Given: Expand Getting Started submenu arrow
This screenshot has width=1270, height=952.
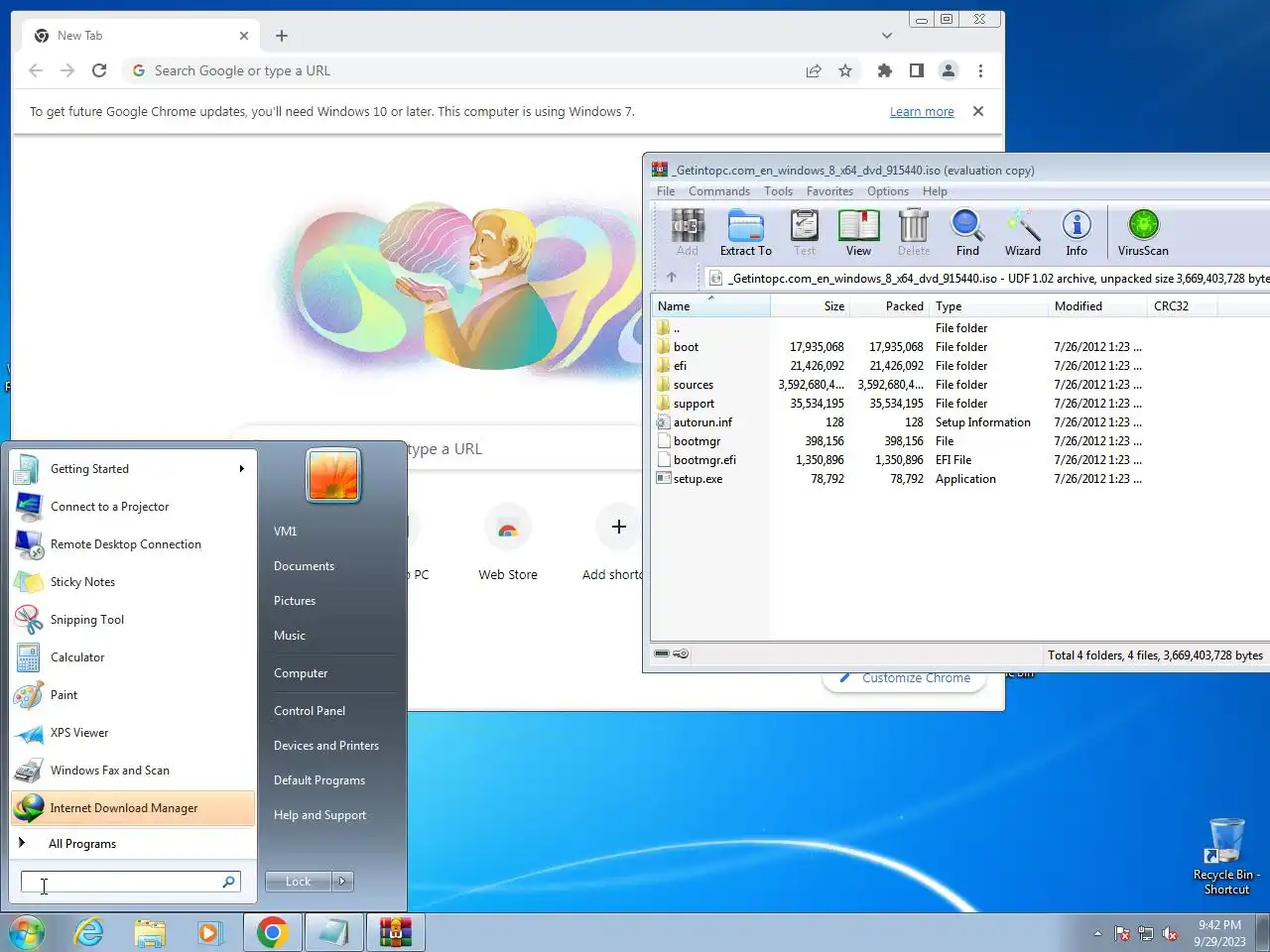Looking at the screenshot, I should pos(241,469).
